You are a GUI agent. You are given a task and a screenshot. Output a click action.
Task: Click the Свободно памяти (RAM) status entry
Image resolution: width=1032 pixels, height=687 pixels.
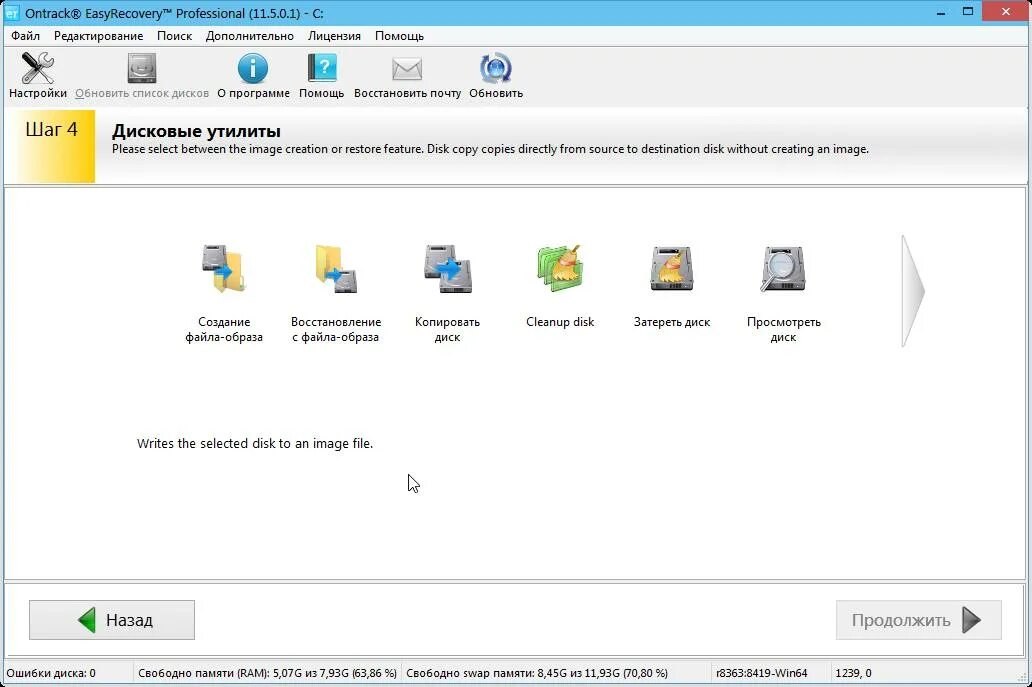(x=267, y=673)
